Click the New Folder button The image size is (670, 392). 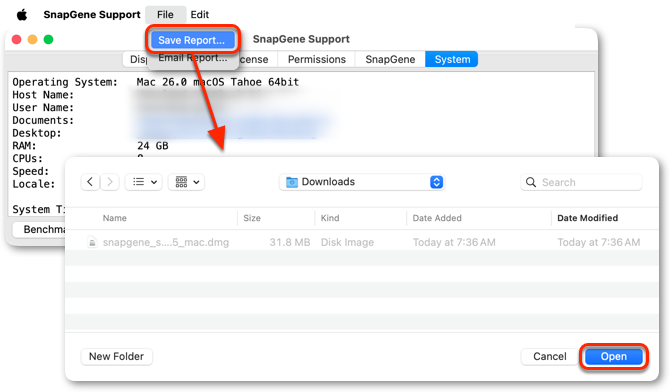click(117, 357)
